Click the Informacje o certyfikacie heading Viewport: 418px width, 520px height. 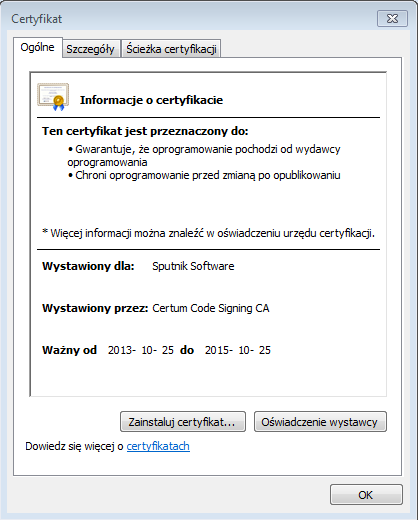tap(151, 100)
